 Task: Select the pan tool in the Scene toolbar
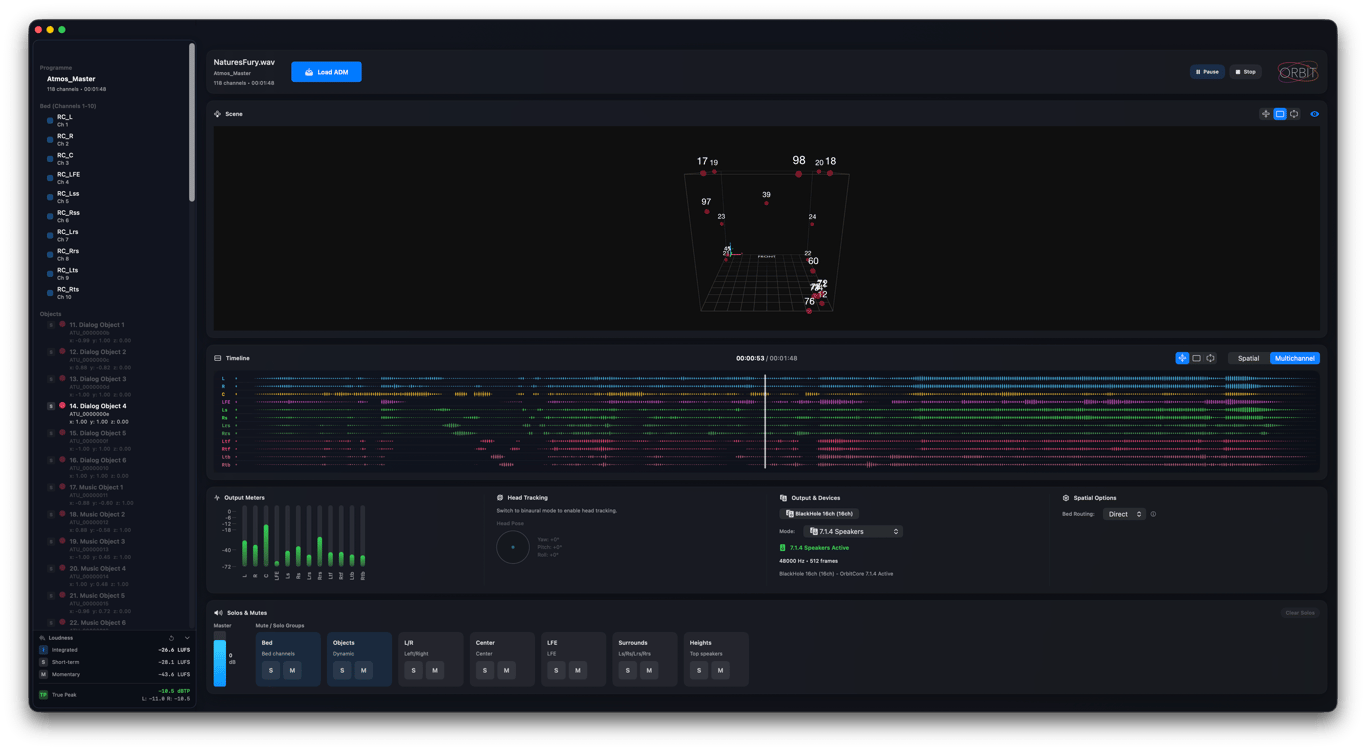point(1266,114)
